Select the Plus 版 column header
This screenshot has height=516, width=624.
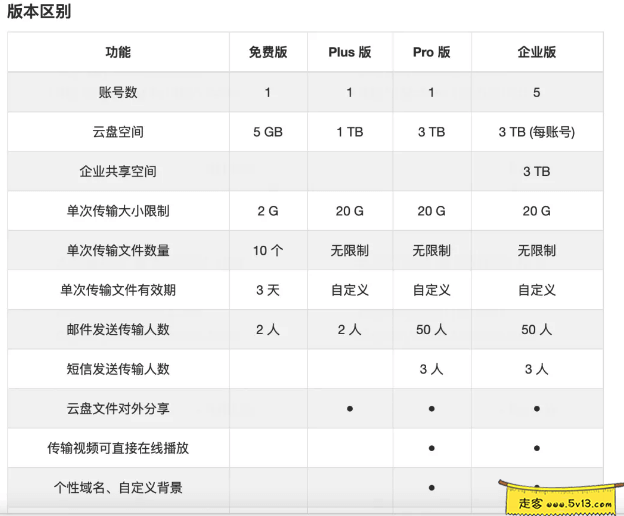click(x=349, y=52)
